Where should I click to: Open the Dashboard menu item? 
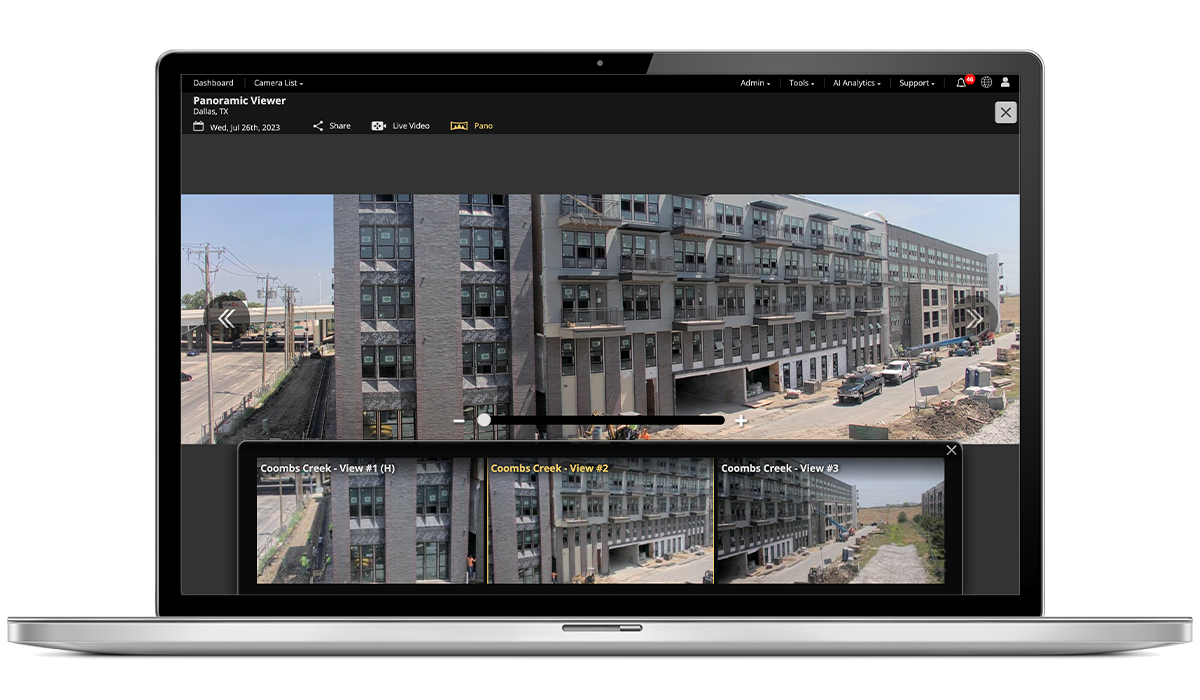[x=213, y=83]
